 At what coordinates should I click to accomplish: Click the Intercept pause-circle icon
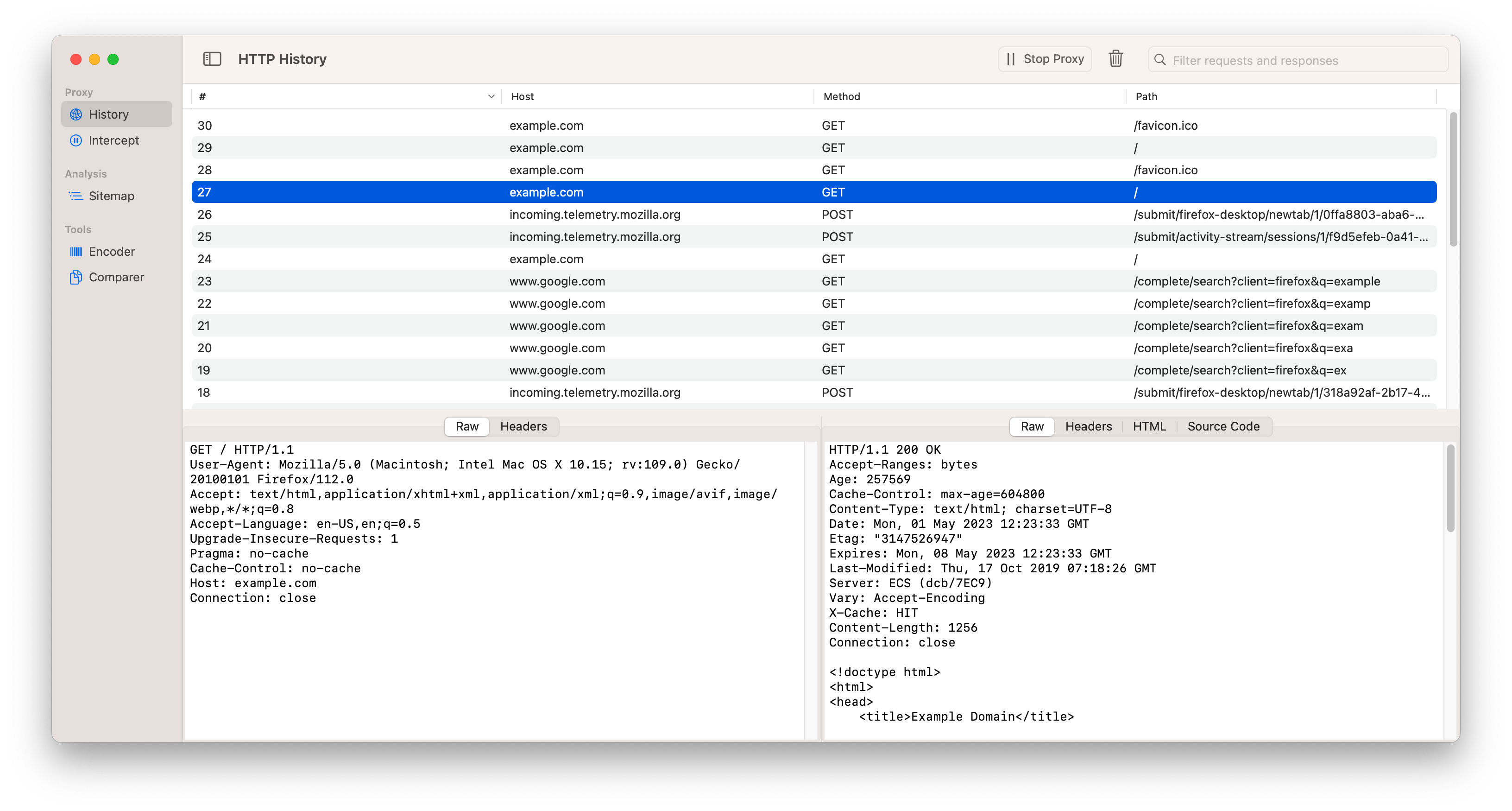click(x=76, y=140)
